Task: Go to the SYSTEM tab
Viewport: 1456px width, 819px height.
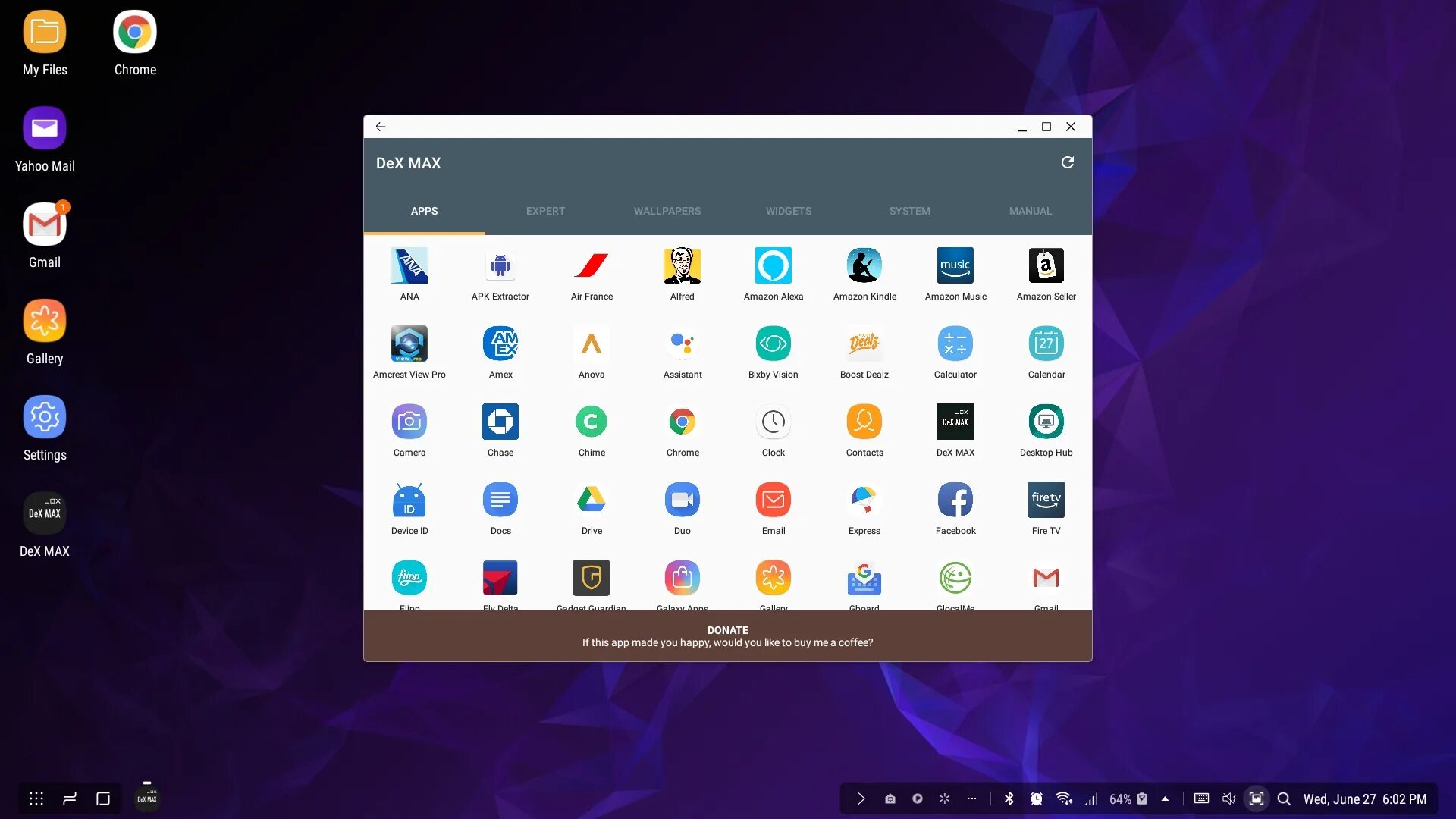Action: pos(909,211)
